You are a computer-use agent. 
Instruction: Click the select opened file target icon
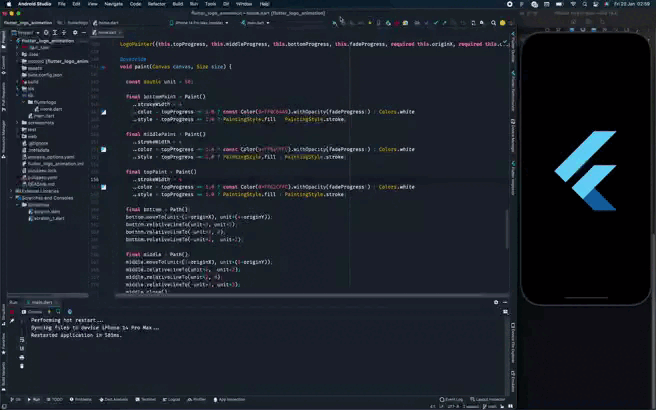[46, 33]
